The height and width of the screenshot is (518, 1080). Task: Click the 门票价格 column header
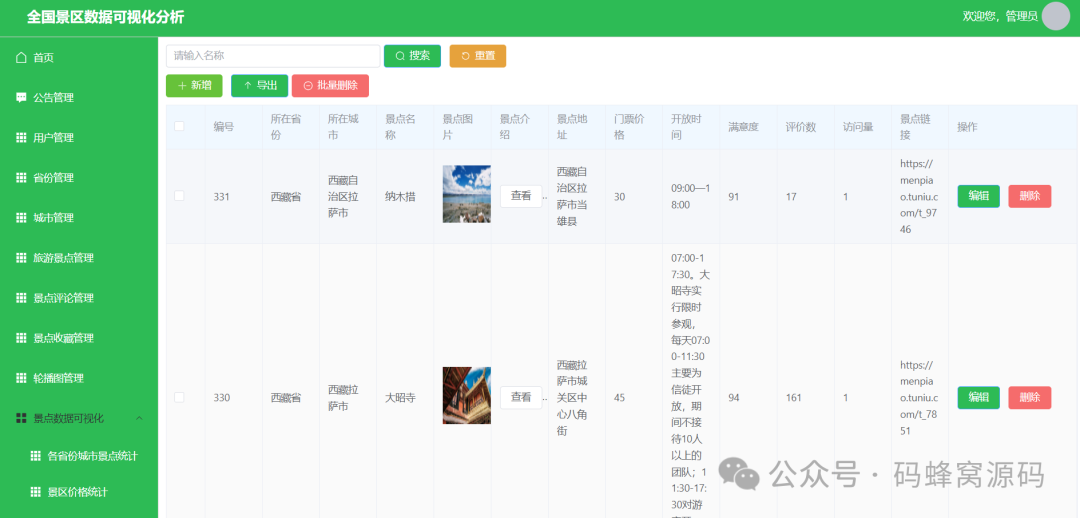629,127
